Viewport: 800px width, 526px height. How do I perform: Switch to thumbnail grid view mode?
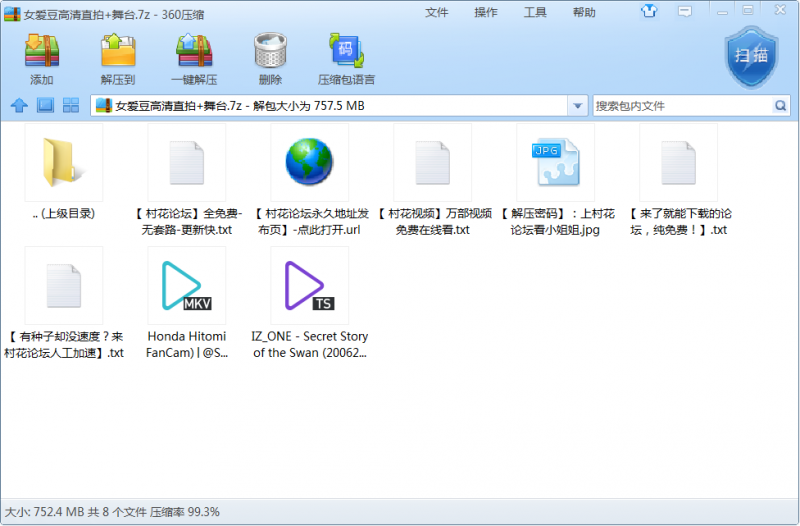point(71,105)
